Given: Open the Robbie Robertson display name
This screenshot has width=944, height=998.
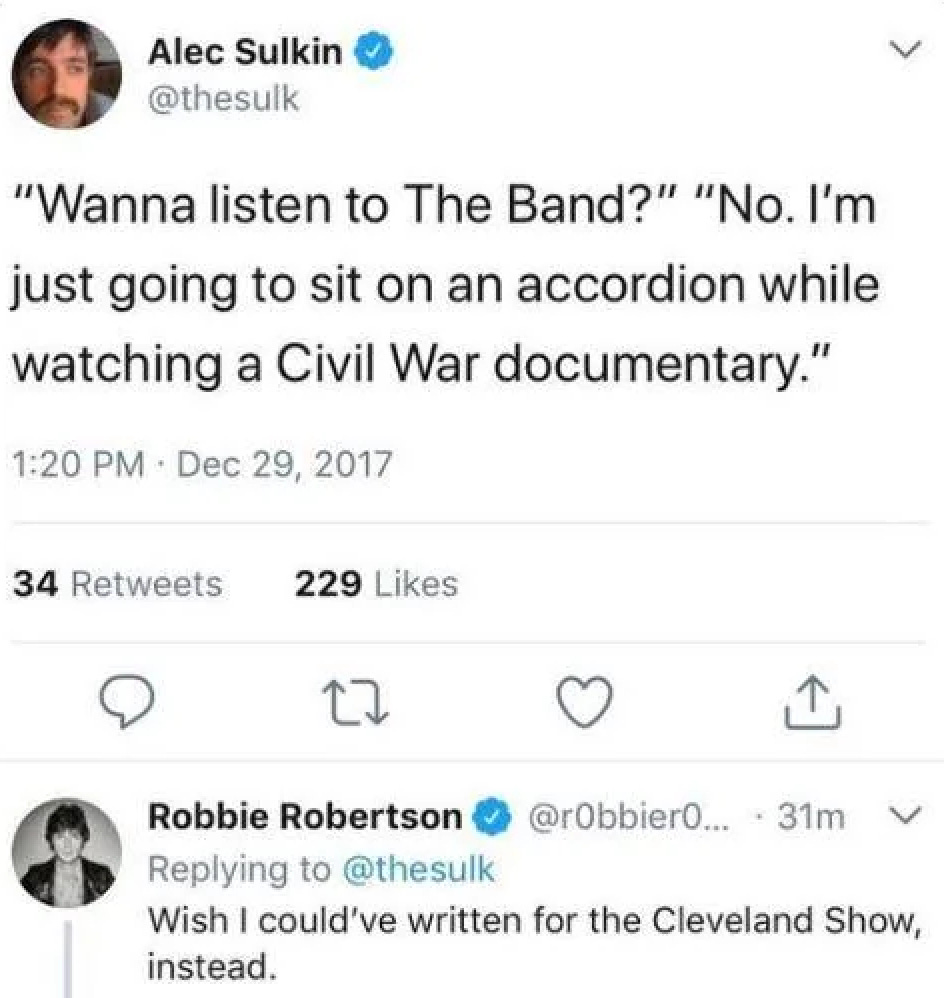Looking at the screenshot, I should point(305,817).
